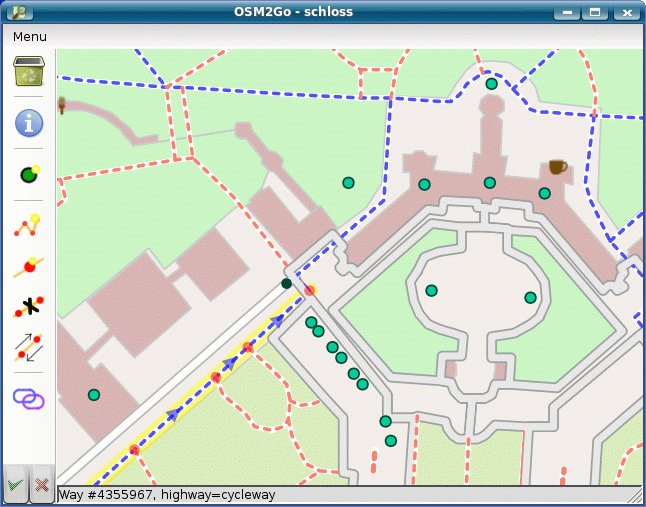The image size is (646, 507).
Task: Click the green checkmark OK button
Action: pyautogui.click(x=15, y=485)
